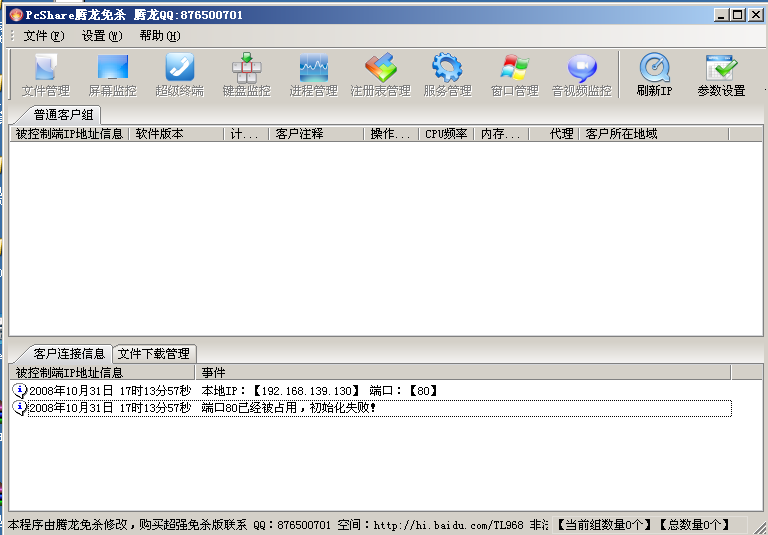Click the 刷新IP refresh button
Viewport: 768px width, 535px height.
(x=654, y=75)
